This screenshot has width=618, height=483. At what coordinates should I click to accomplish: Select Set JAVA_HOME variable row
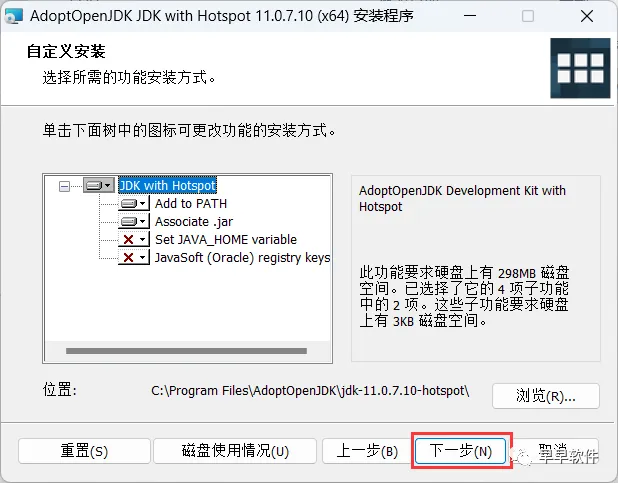(226, 239)
